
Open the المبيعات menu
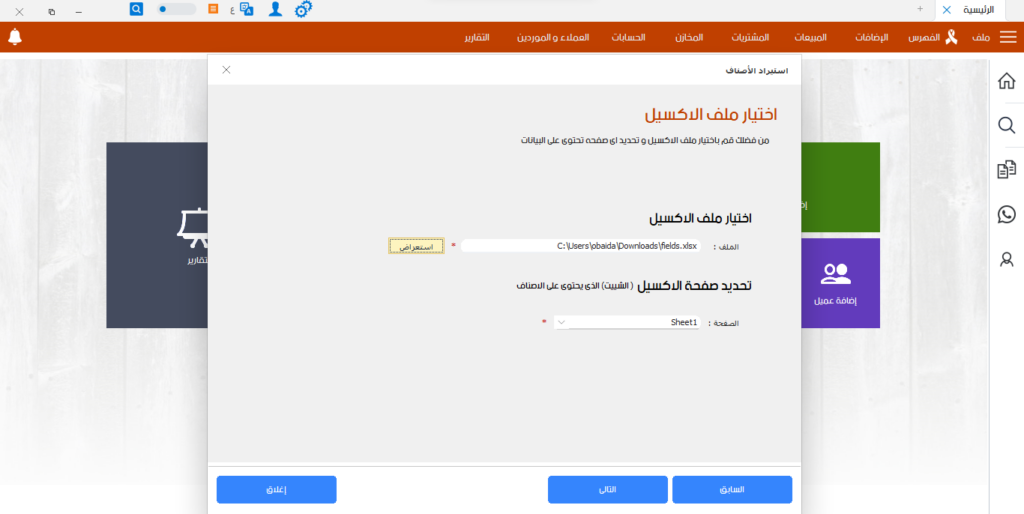[810, 37]
